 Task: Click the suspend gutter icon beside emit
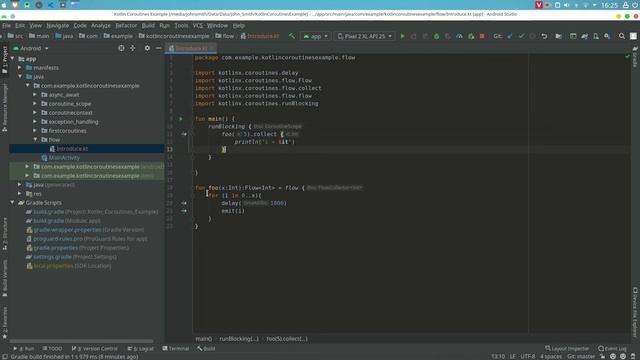click(x=184, y=211)
